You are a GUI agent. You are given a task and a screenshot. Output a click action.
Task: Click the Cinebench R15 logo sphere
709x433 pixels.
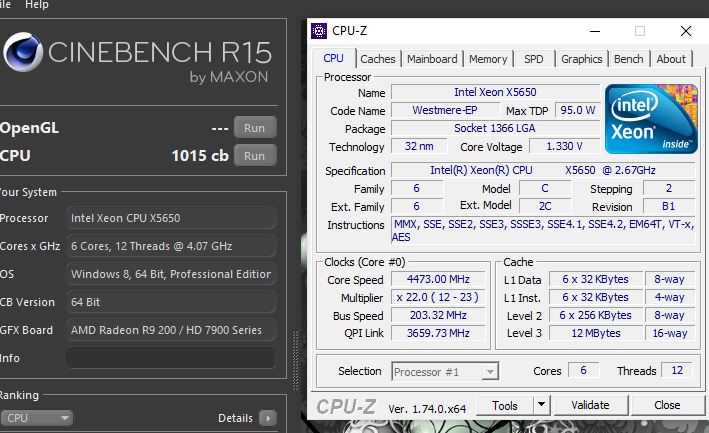pyautogui.click(x=23, y=52)
